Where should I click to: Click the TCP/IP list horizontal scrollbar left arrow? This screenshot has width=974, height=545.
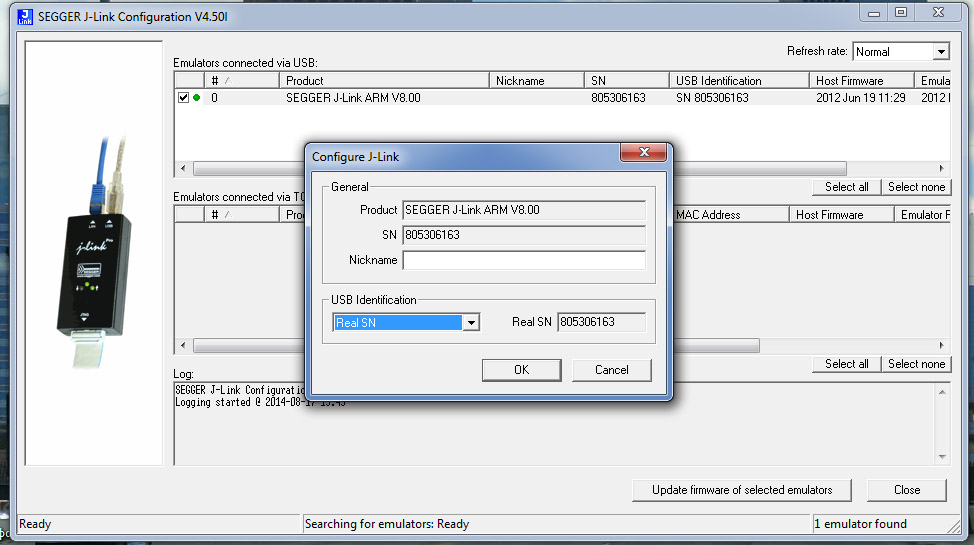click(183, 346)
